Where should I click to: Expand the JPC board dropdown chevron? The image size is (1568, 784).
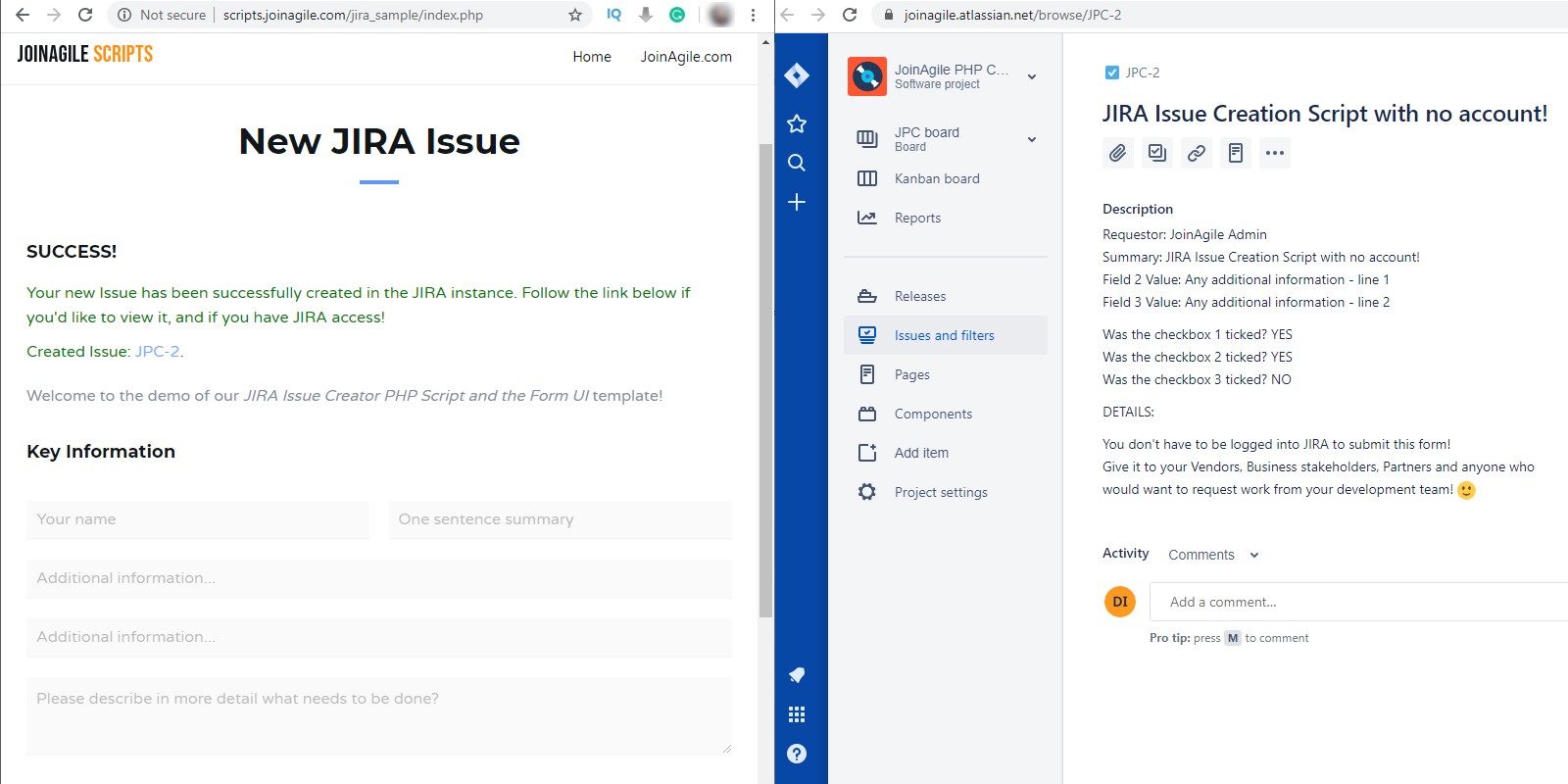click(1032, 139)
